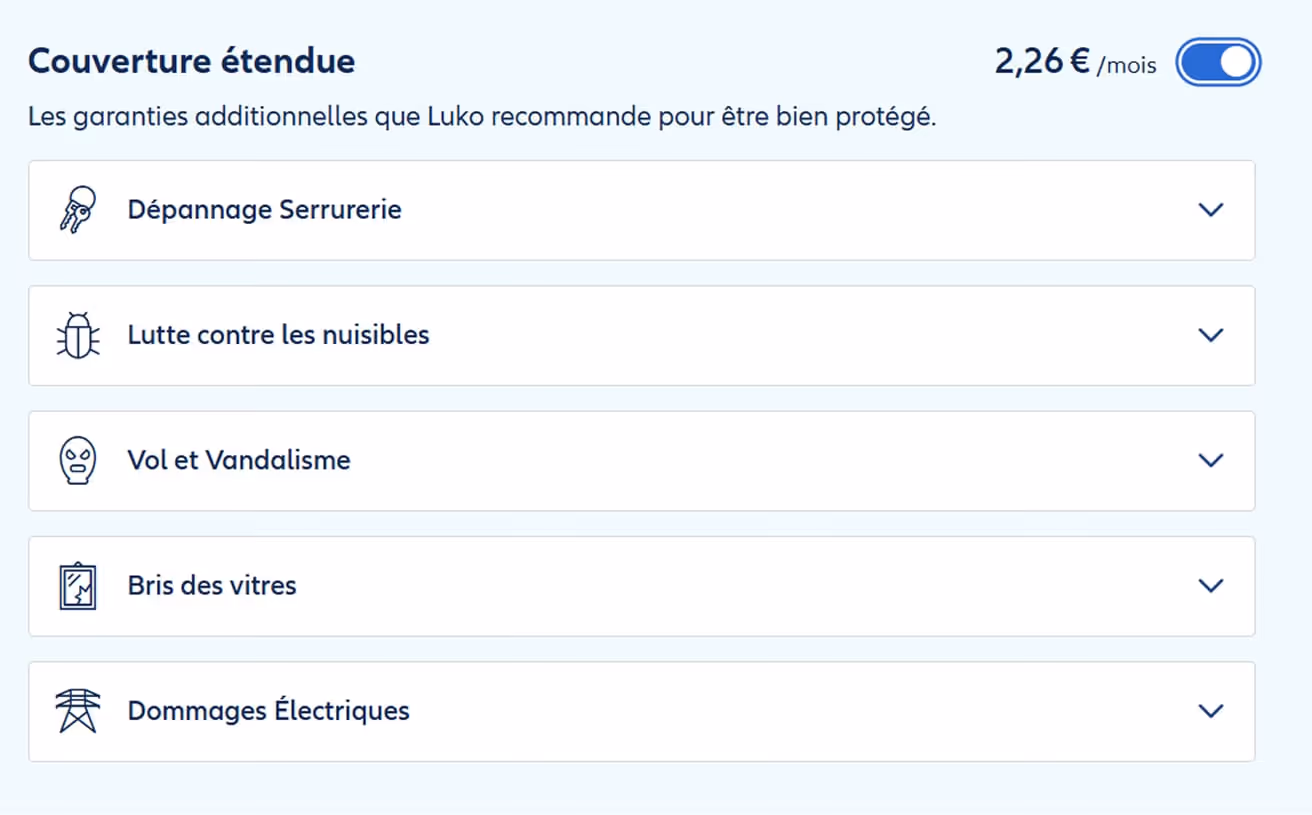Screen dimensions: 1312x815
Task: Expand the Dommages Électriques section
Action: (x=1211, y=711)
